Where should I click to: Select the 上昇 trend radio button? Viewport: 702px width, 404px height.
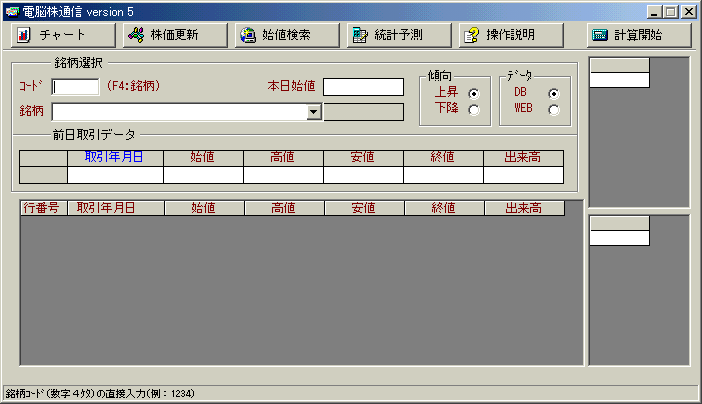tap(474, 94)
